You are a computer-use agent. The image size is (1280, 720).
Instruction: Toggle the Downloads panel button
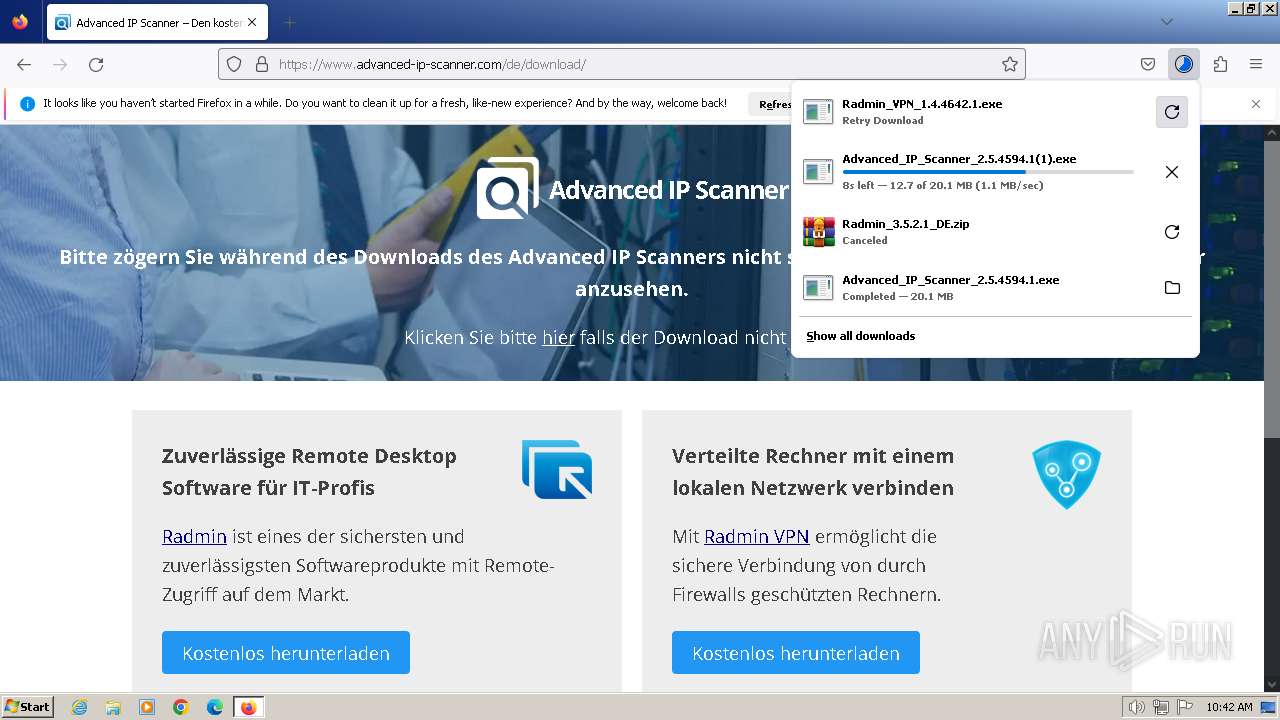pyautogui.click(x=1184, y=64)
